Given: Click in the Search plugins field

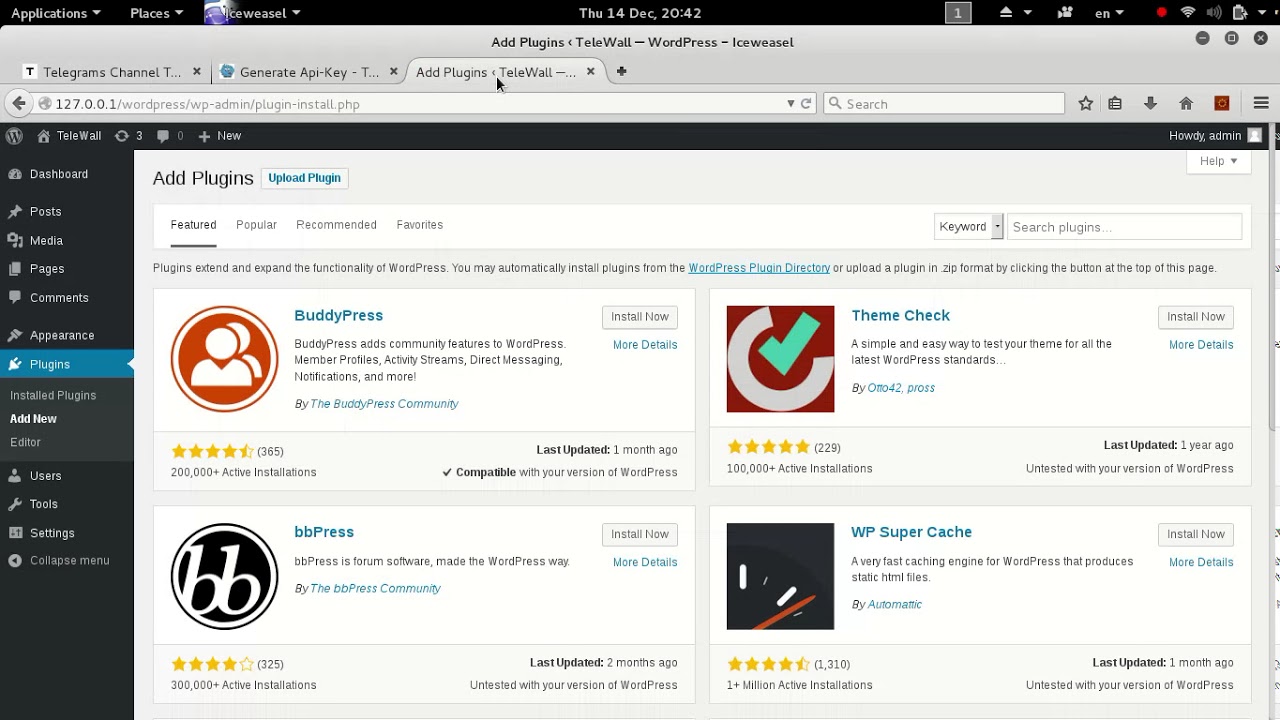Looking at the screenshot, I should coord(1124,227).
